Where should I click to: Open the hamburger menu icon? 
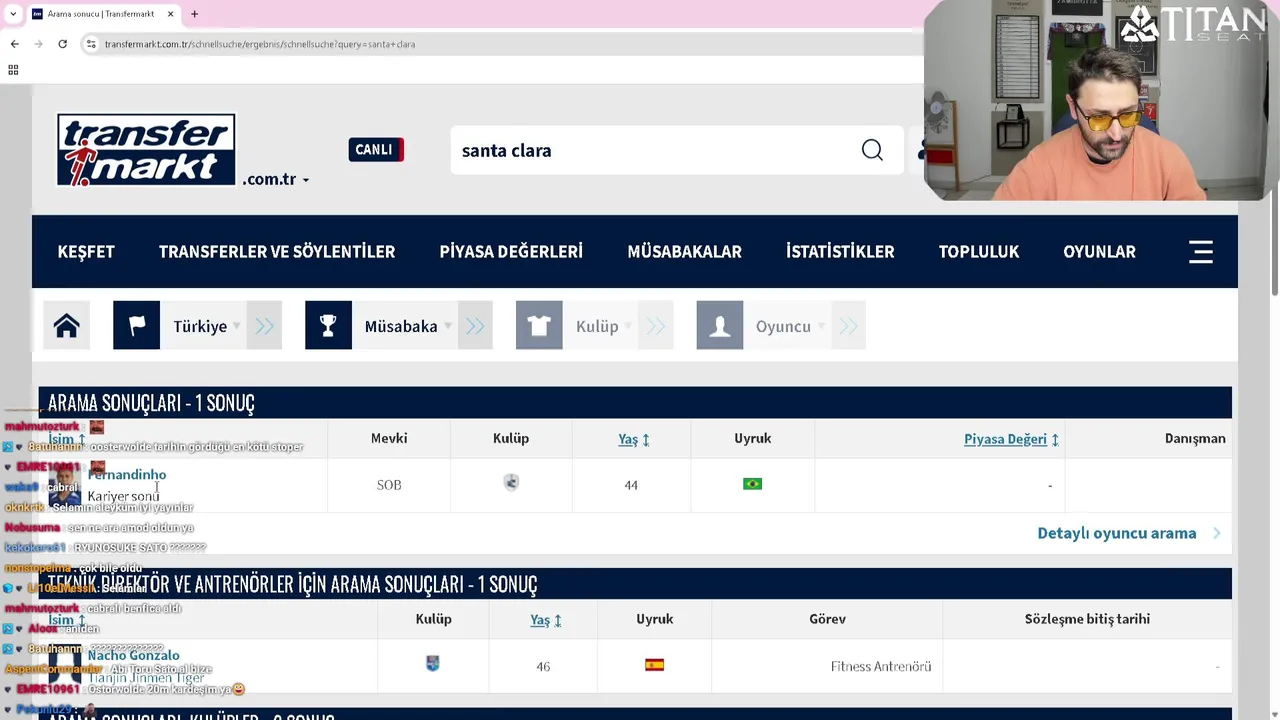[x=1201, y=252]
